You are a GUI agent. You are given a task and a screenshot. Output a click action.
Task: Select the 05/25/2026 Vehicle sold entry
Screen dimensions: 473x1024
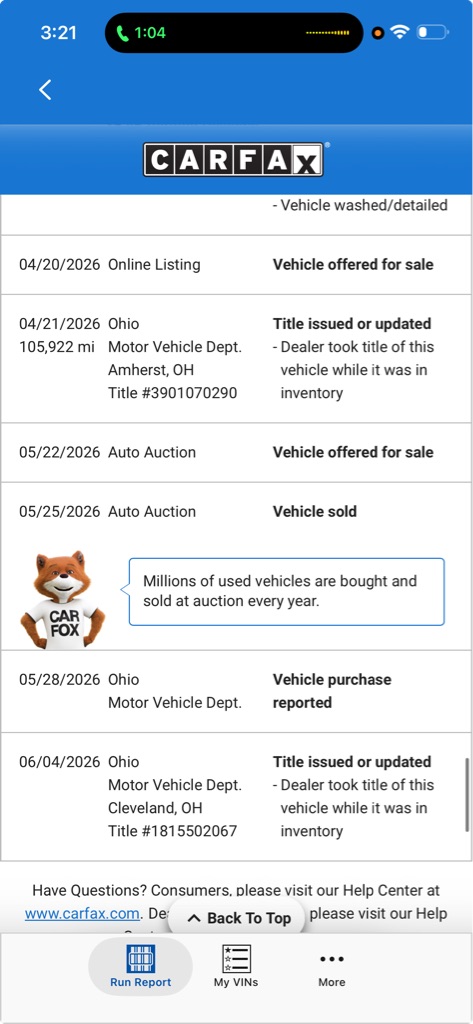236,511
